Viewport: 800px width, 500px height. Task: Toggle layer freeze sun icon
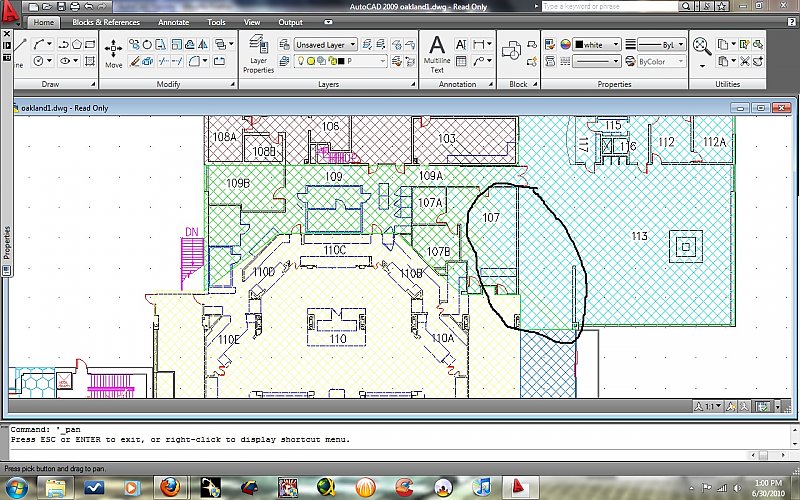(311, 61)
